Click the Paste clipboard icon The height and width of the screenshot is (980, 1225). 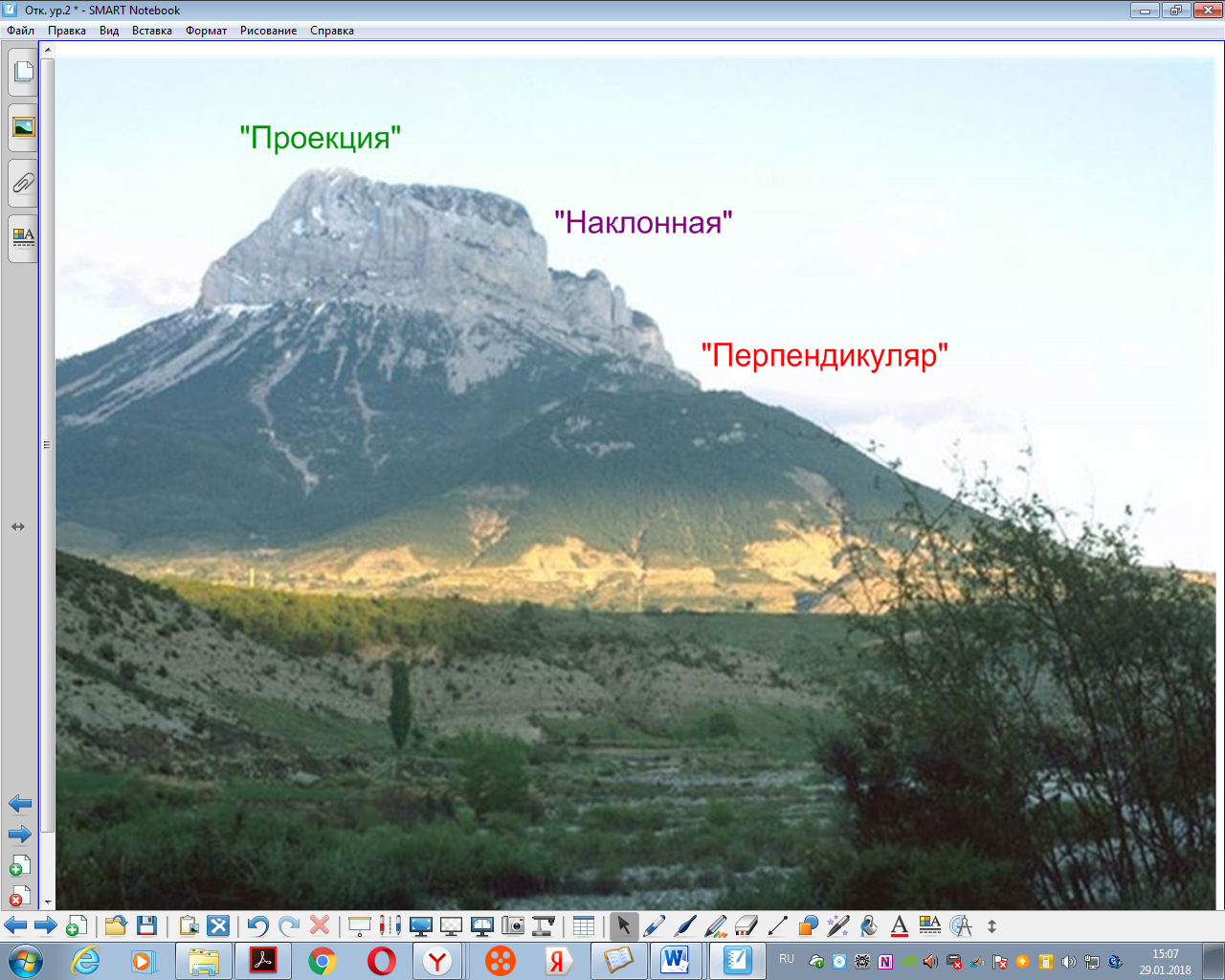coord(189,925)
